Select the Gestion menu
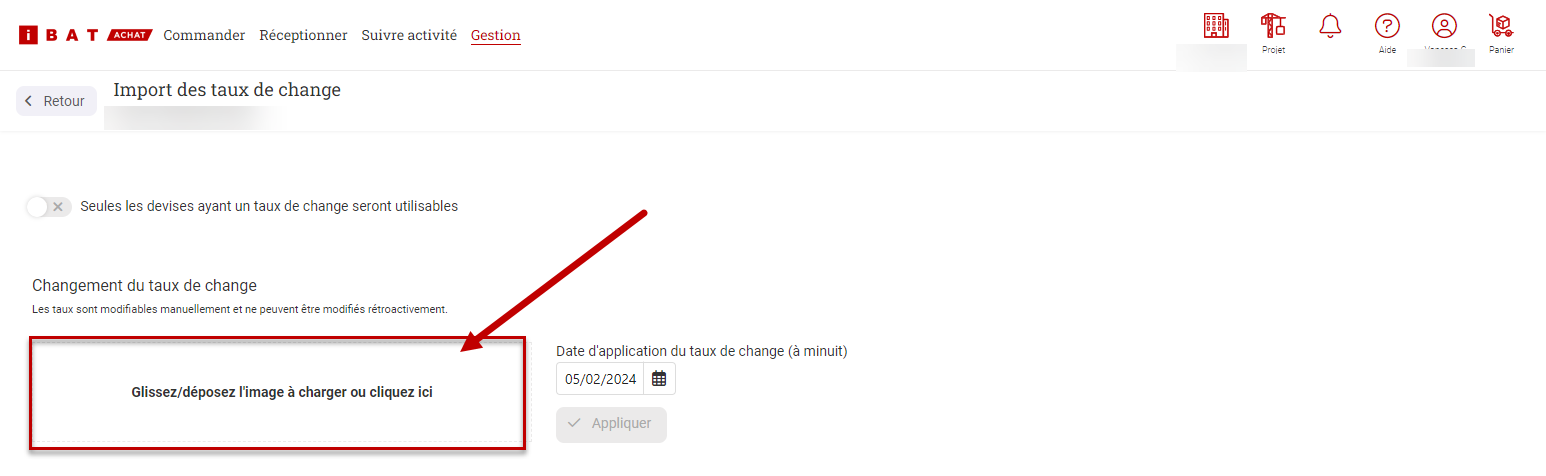Screen dimensions: 1546x476 tap(496, 35)
